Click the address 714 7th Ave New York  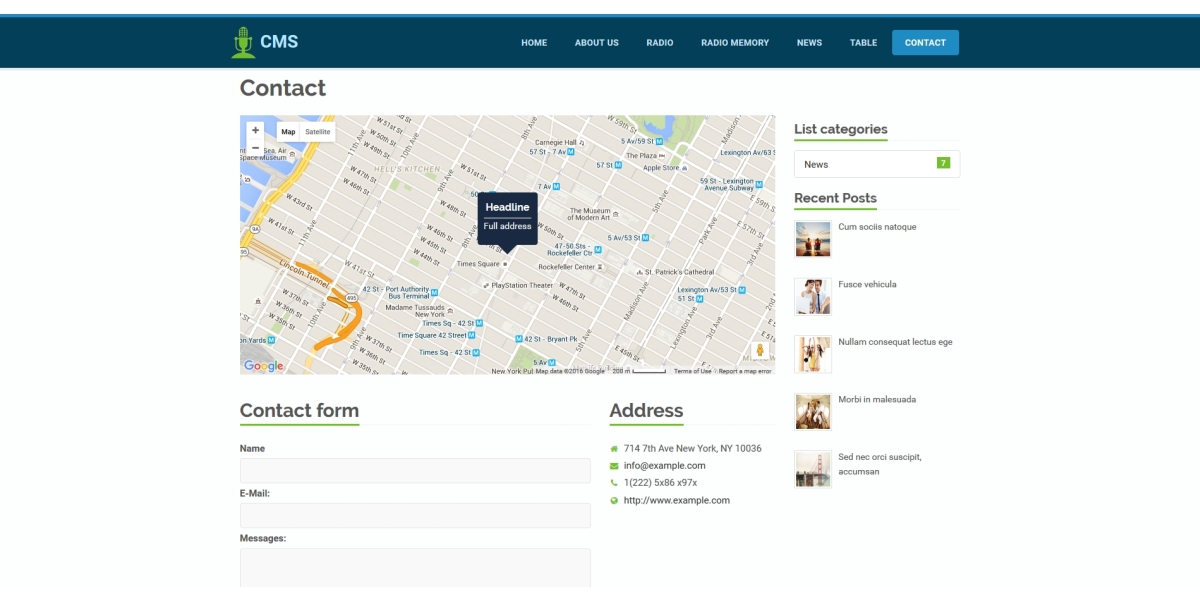(x=693, y=449)
